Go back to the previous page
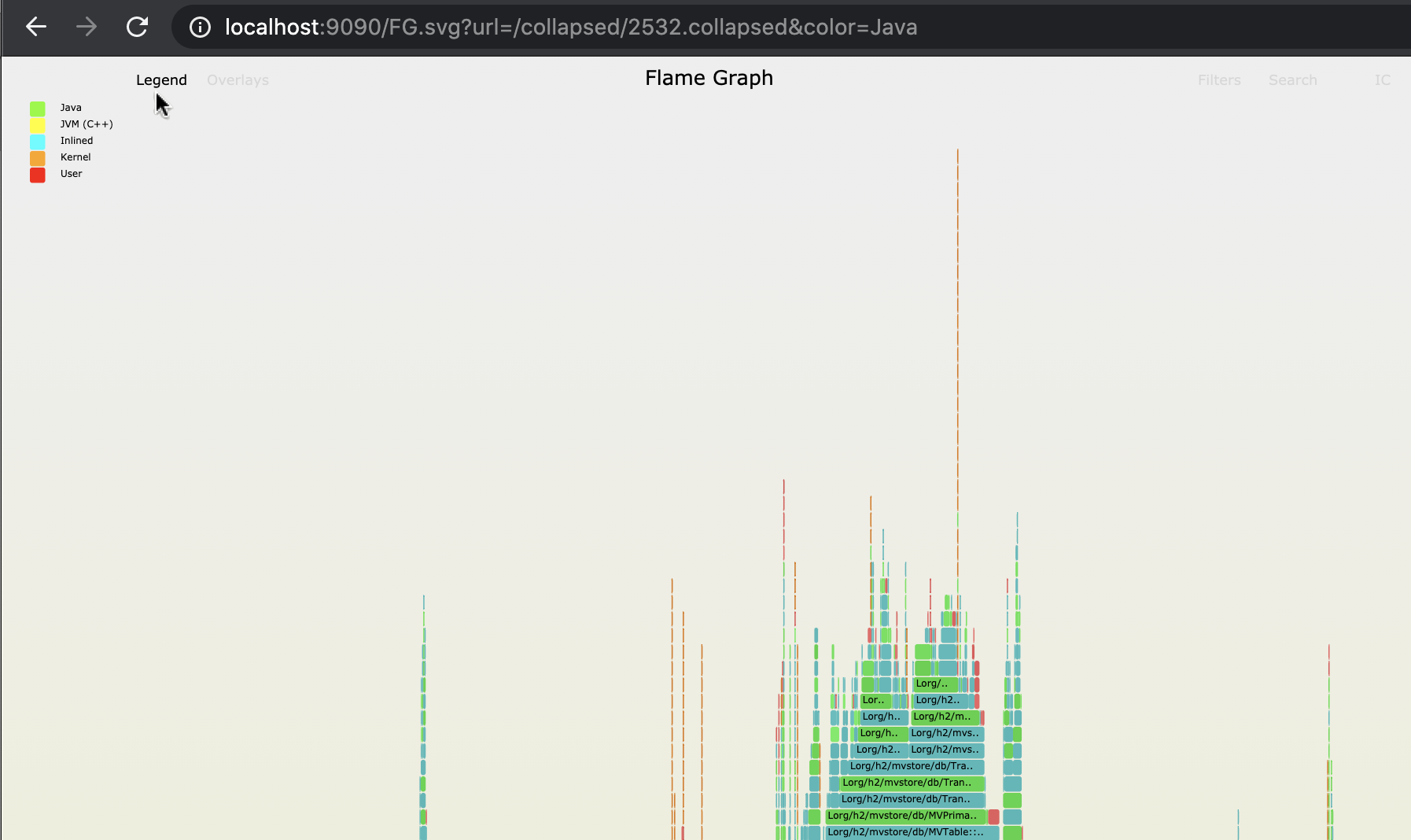Image resolution: width=1411 pixels, height=840 pixels. pos(36,27)
